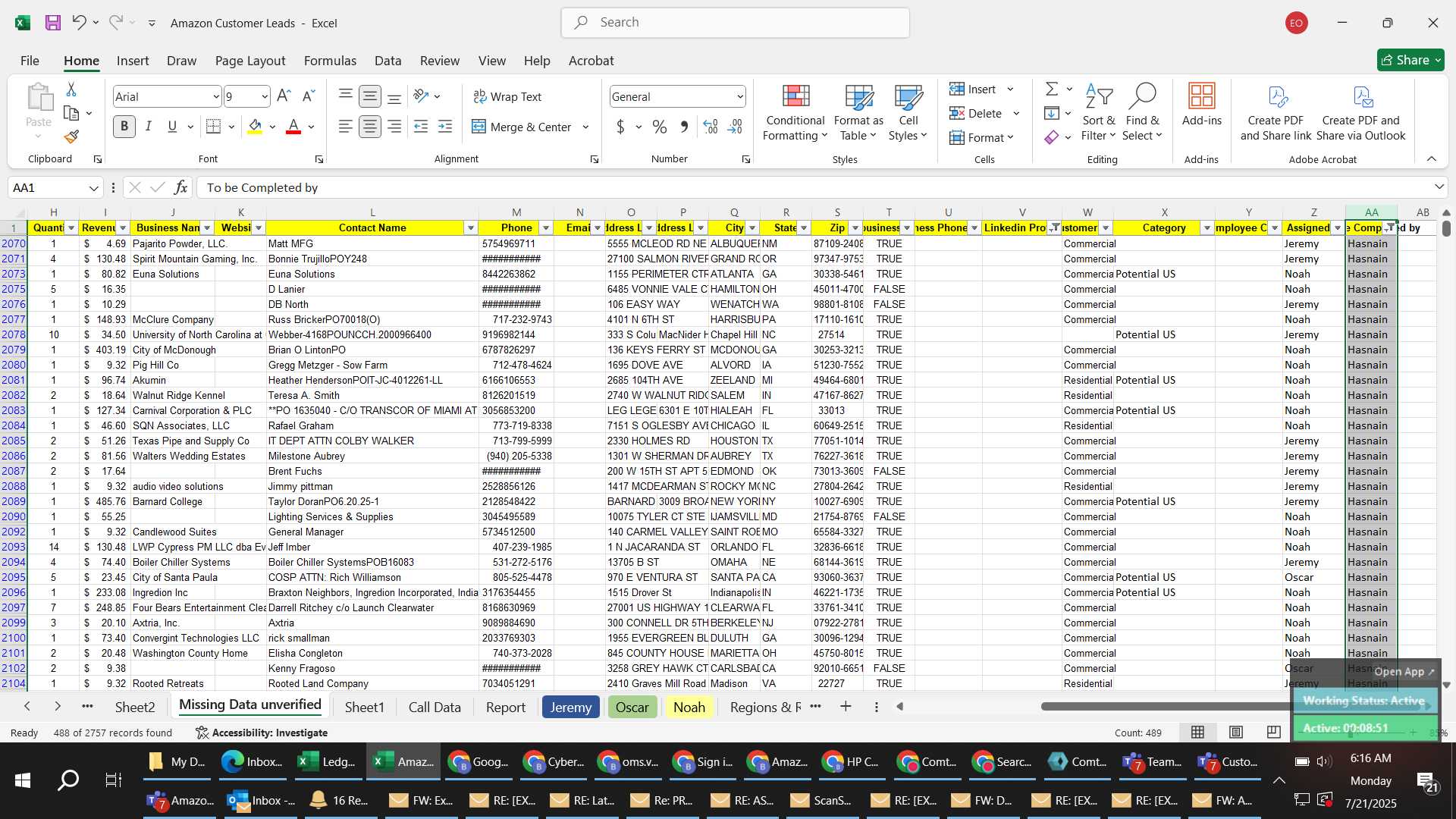Open the State column filter dropdown
This screenshot has height=819, width=1456.
(x=804, y=228)
